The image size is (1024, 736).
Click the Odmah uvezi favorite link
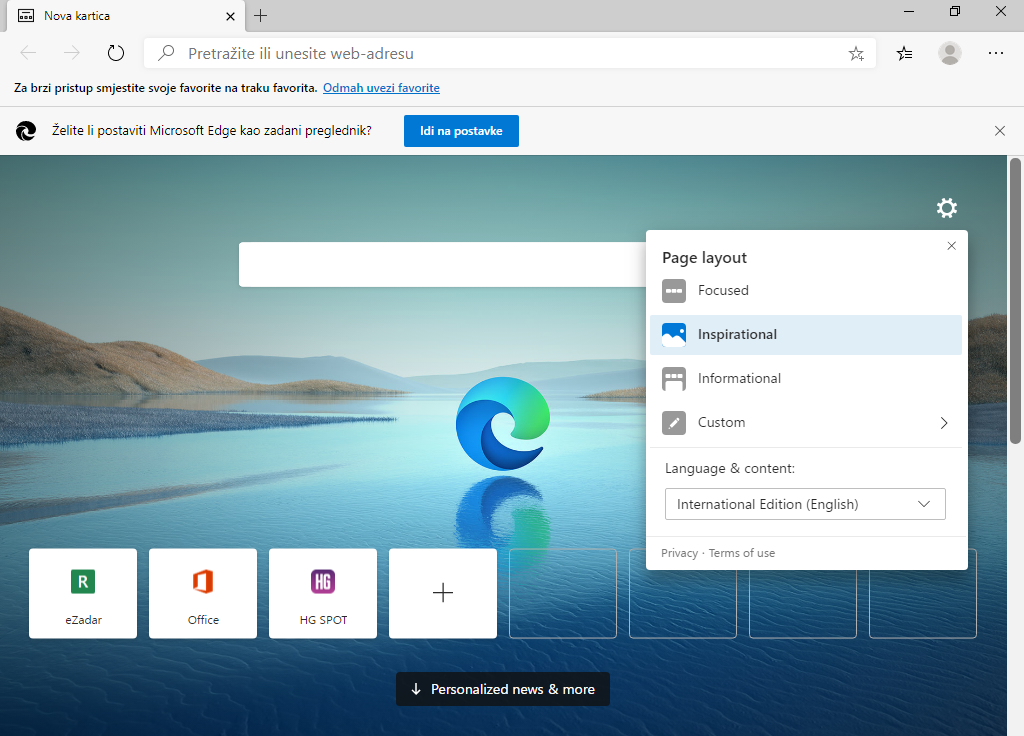pyautogui.click(x=381, y=88)
